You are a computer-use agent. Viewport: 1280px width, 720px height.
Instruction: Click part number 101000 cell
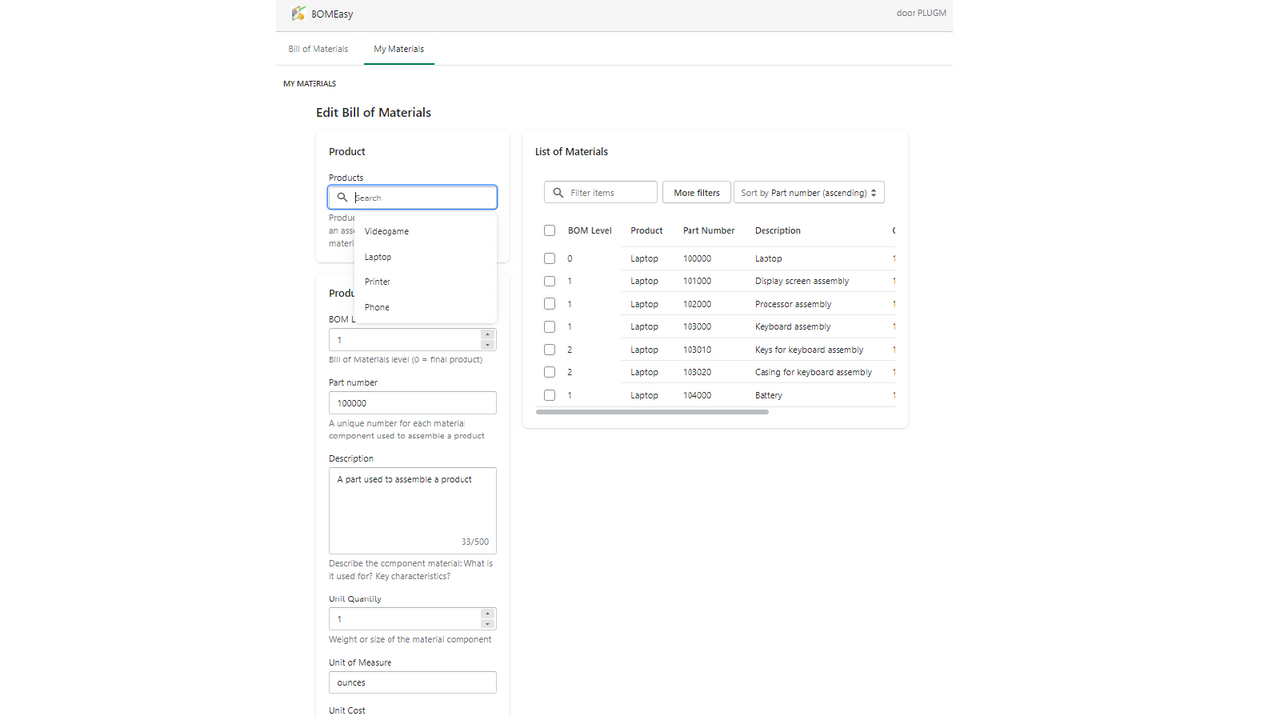[x=698, y=281]
